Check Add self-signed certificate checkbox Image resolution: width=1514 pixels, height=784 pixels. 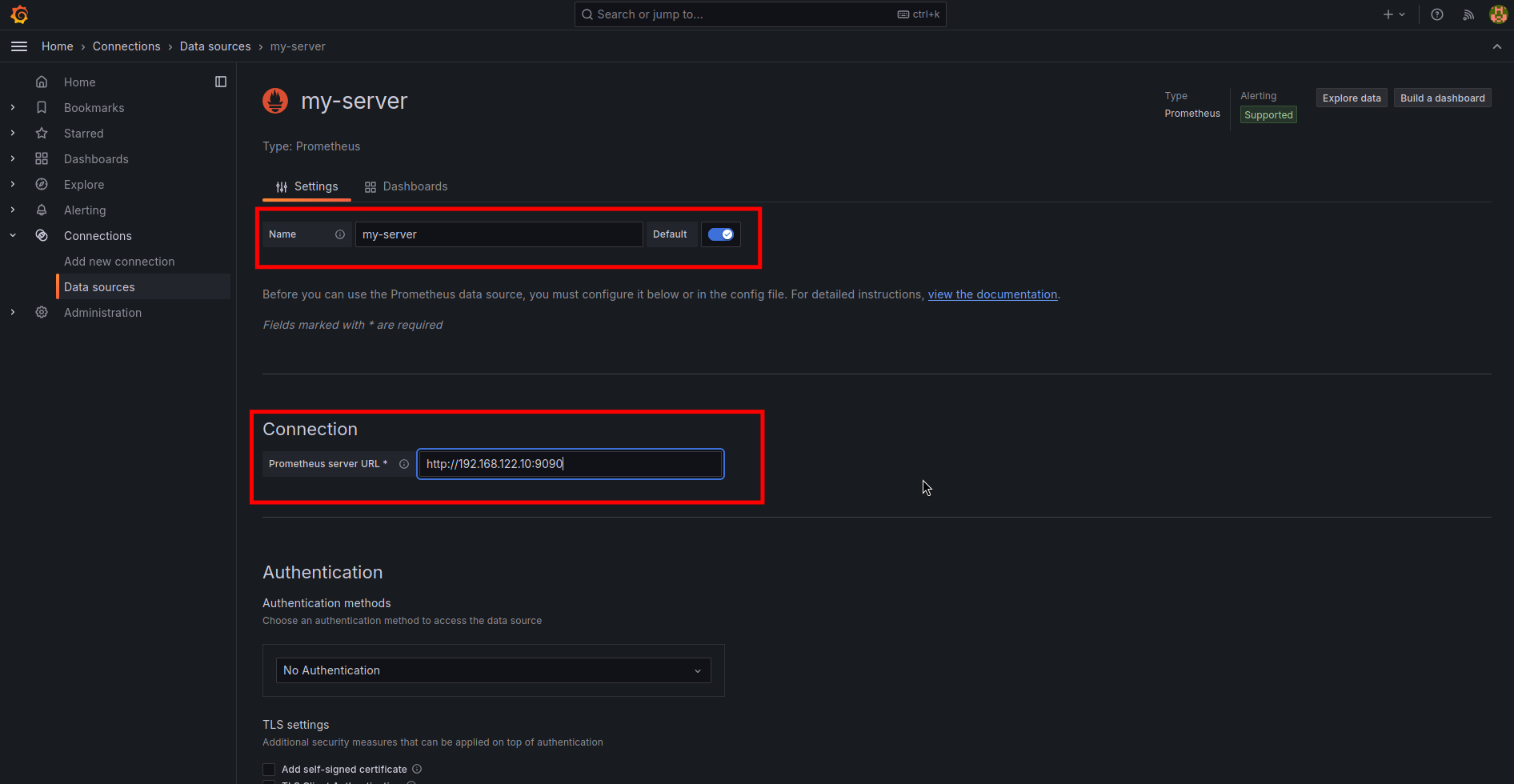[269, 770]
